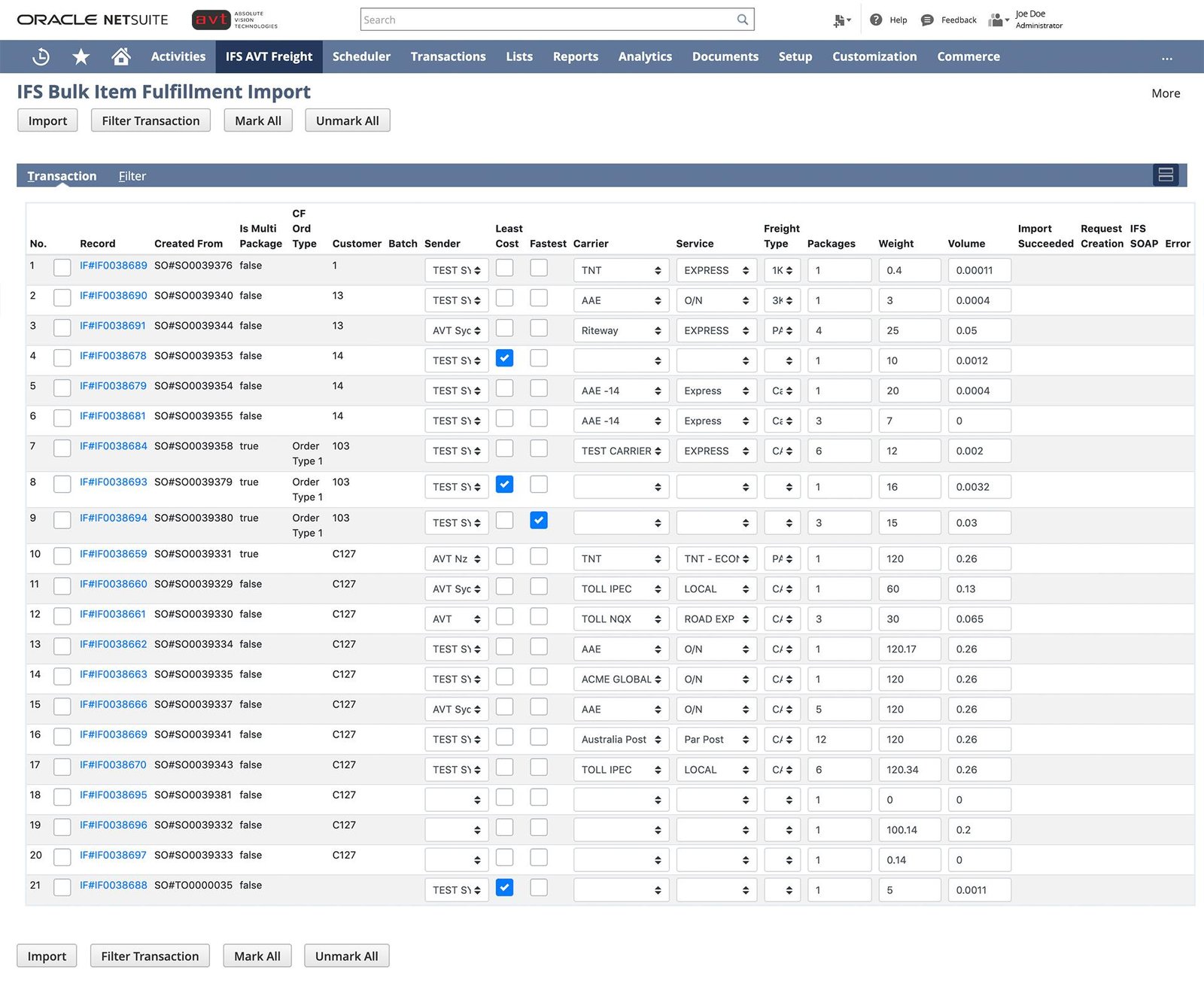Open record link IF#IF0038691
Image resolution: width=1204 pixels, height=988 pixels.
(x=113, y=326)
